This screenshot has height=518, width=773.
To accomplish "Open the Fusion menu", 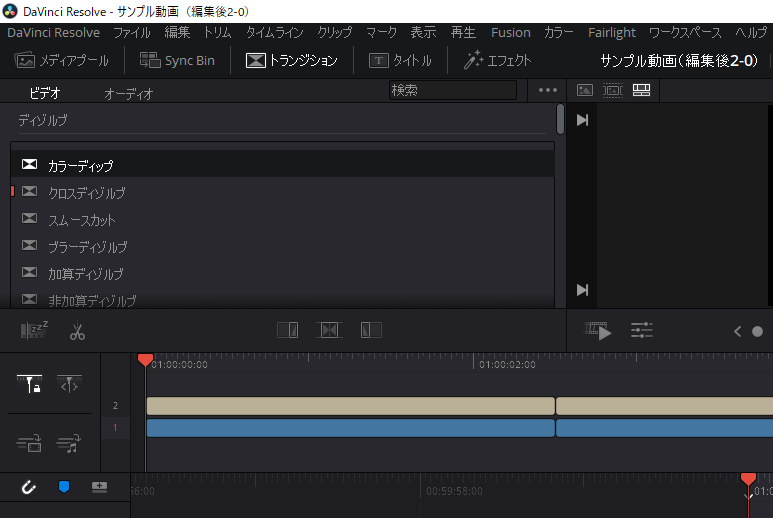I will click(511, 33).
